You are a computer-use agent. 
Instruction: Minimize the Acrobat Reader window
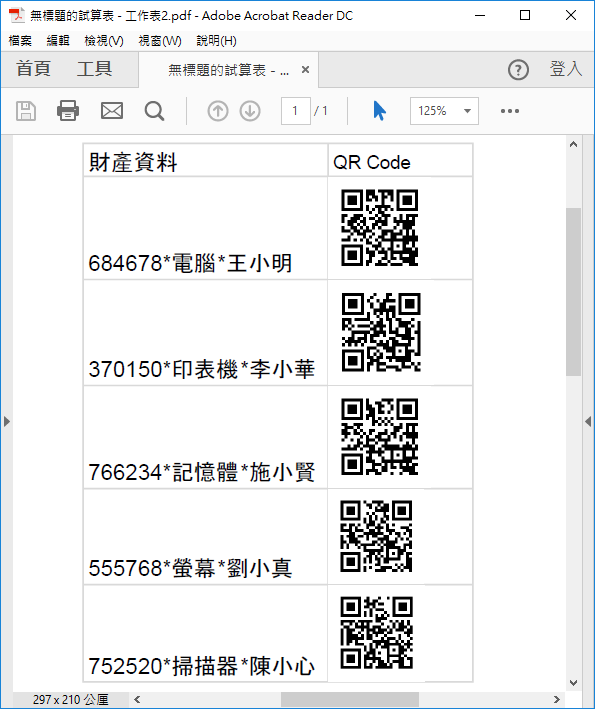click(480, 15)
